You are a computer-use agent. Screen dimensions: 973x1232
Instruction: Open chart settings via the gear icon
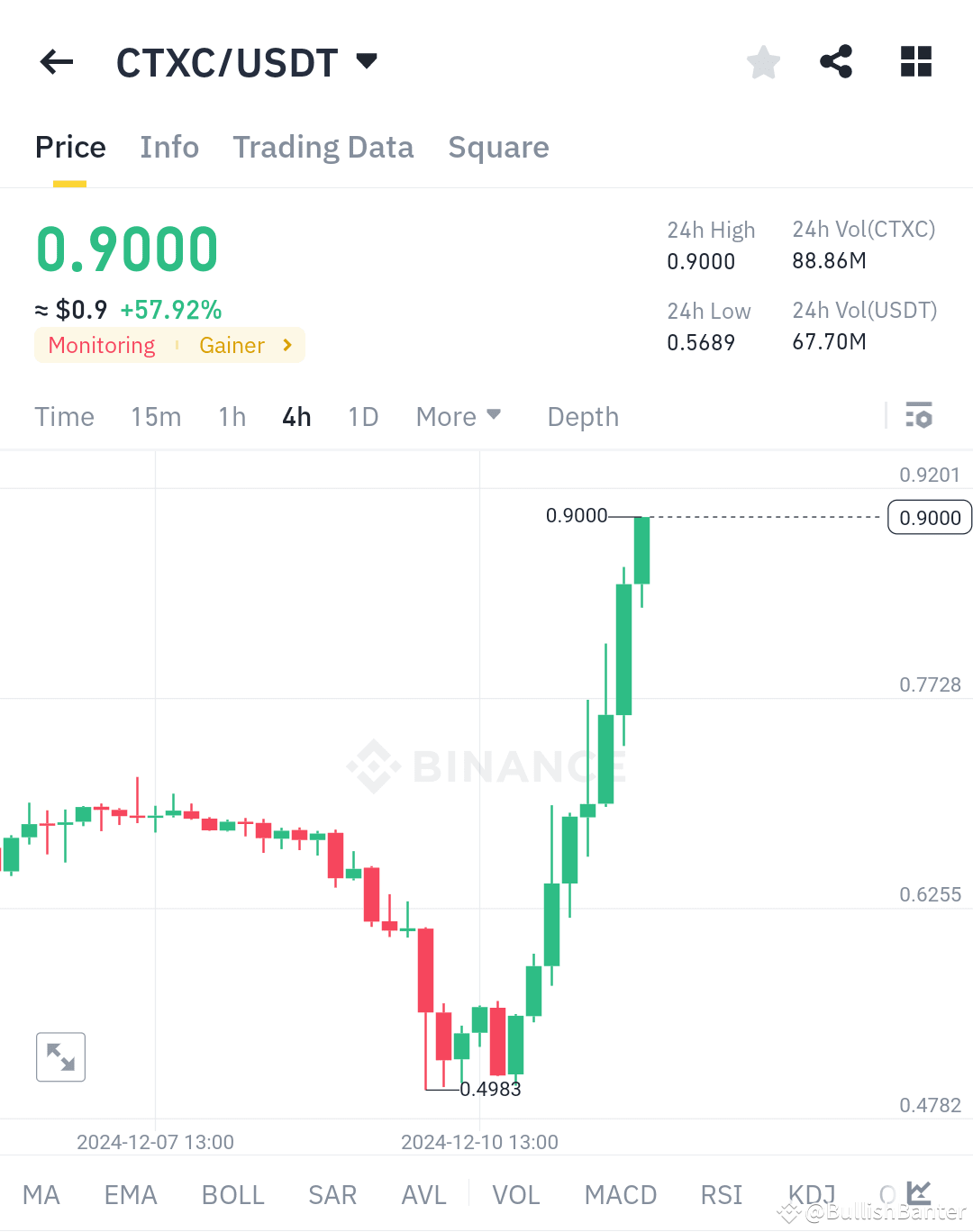[920, 416]
